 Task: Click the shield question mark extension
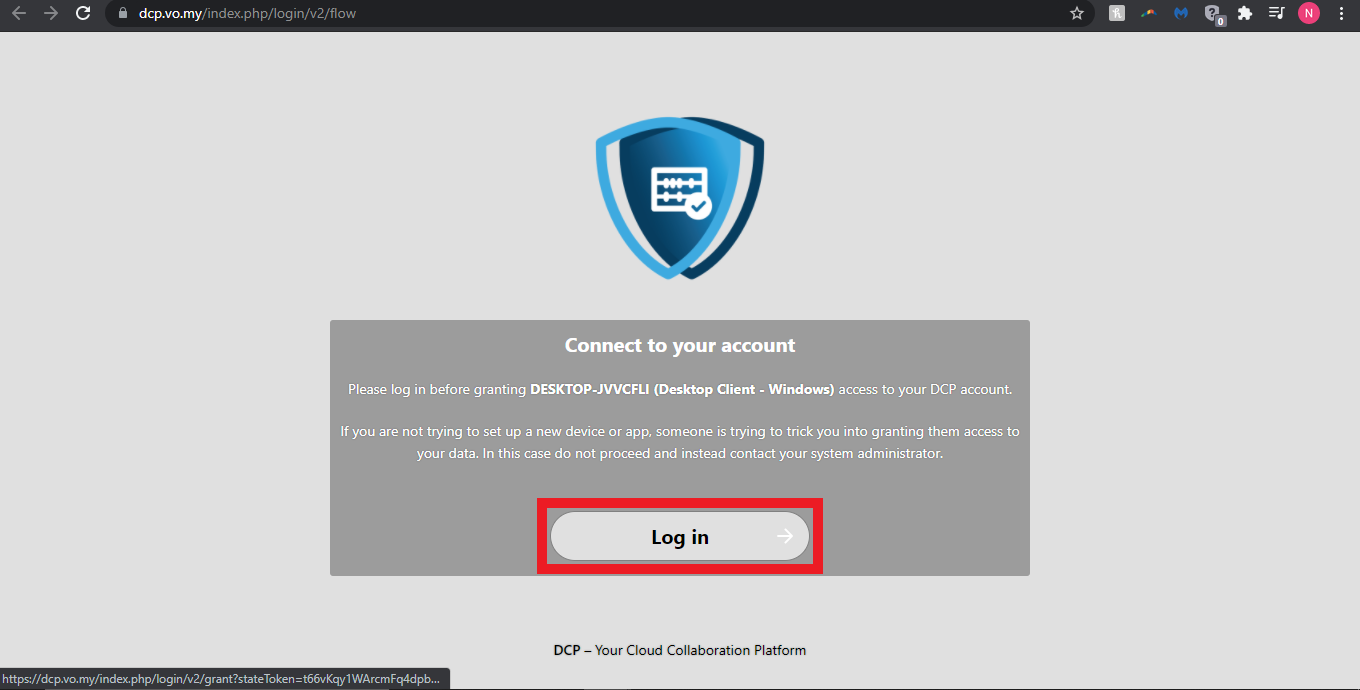(x=1213, y=14)
